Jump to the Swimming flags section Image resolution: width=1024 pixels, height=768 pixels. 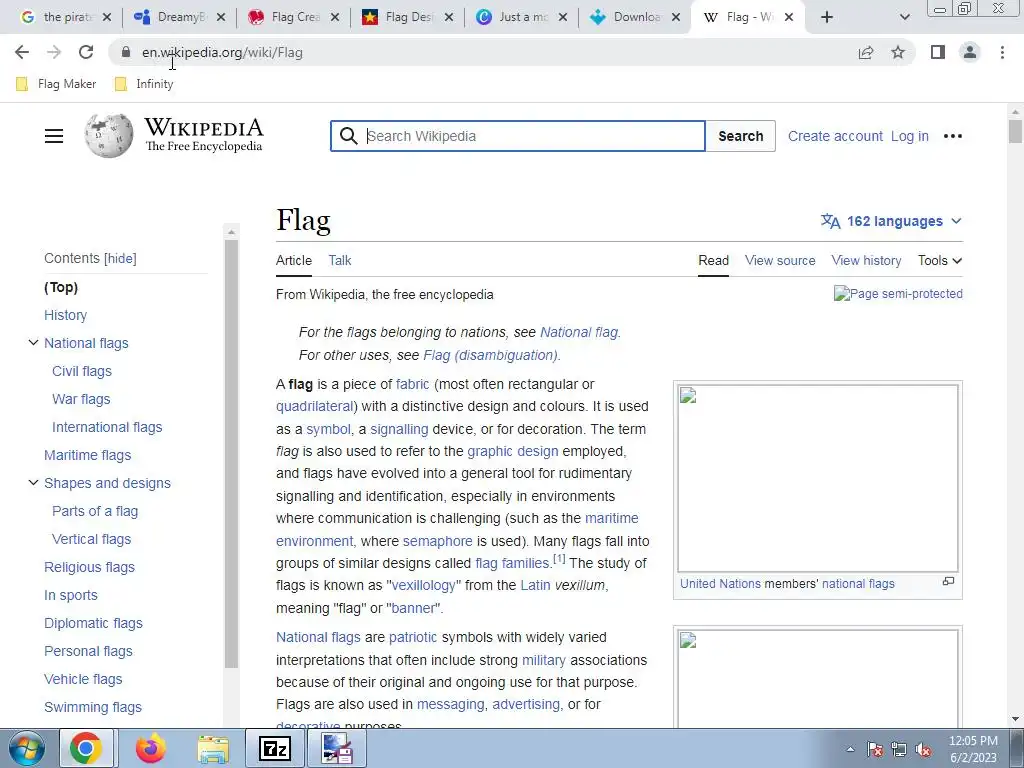(x=93, y=707)
